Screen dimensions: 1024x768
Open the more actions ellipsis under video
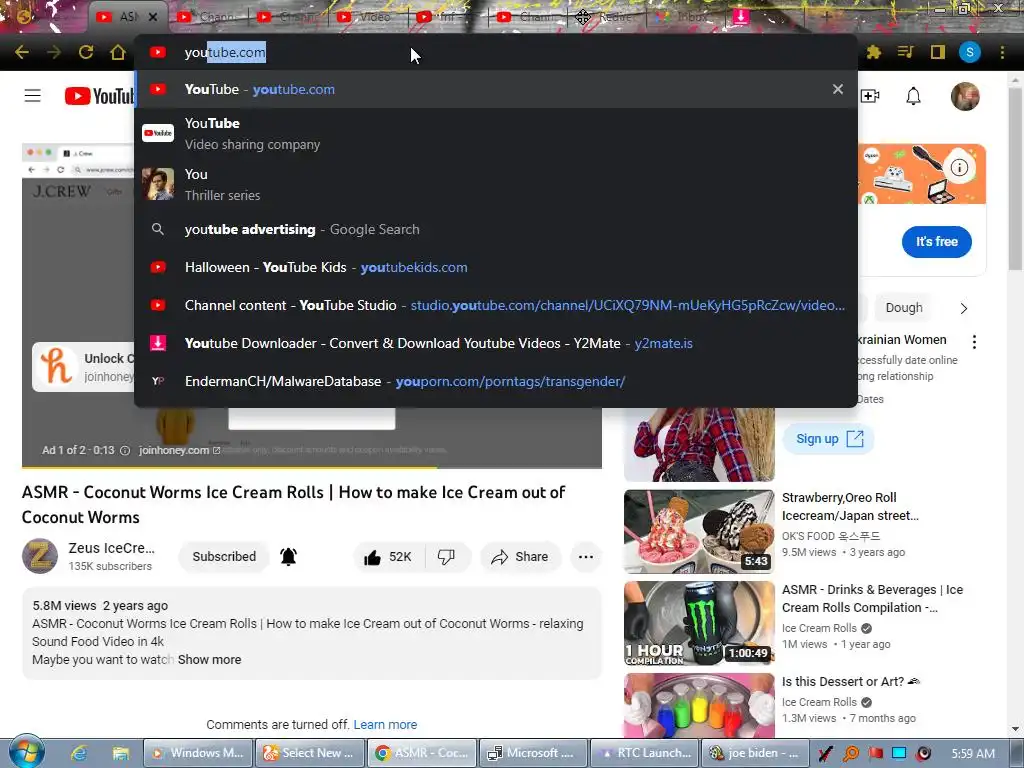pos(586,557)
